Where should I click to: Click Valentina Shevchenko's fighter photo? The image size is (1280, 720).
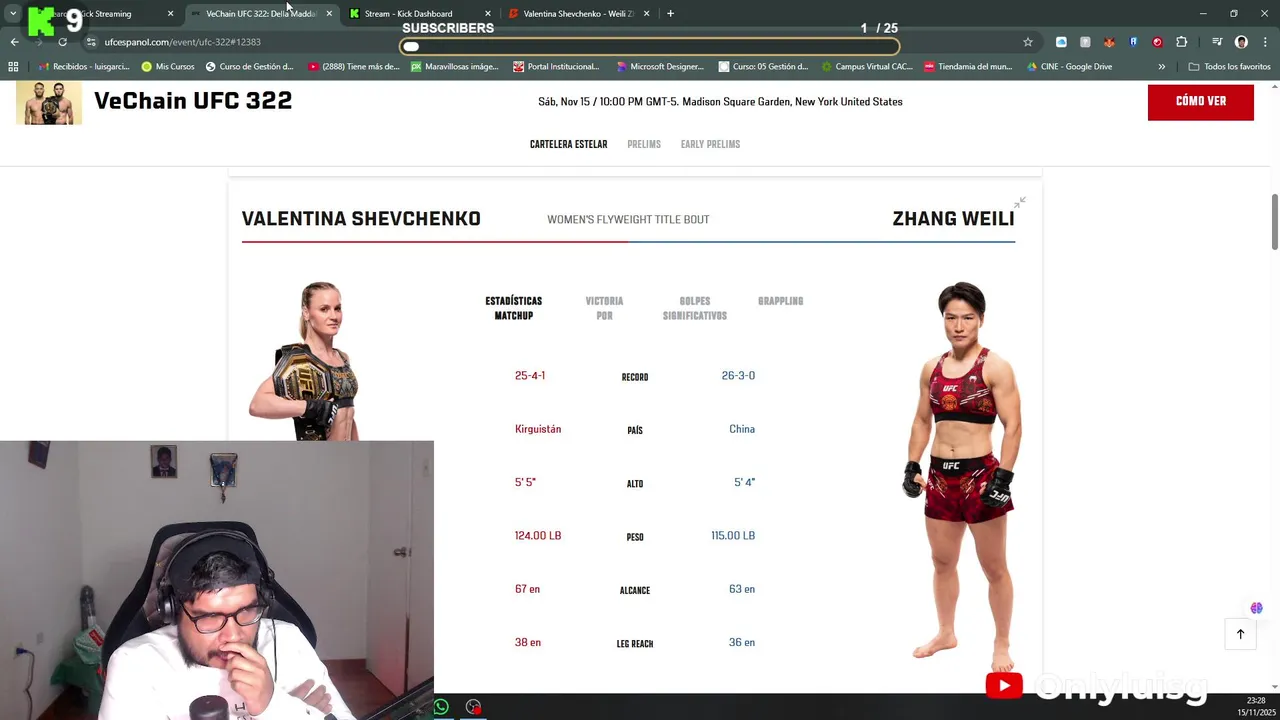point(306,361)
